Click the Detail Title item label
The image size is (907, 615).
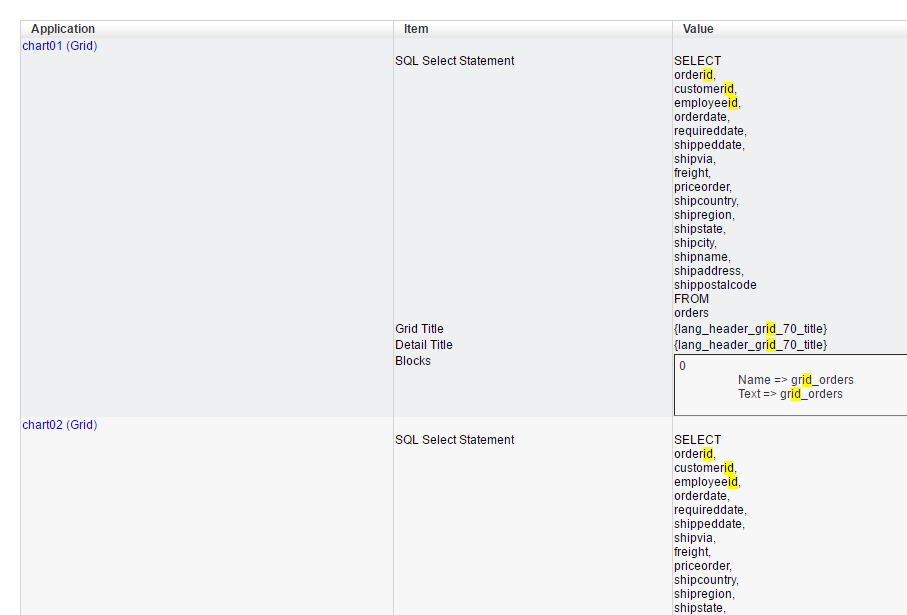click(424, 345)
